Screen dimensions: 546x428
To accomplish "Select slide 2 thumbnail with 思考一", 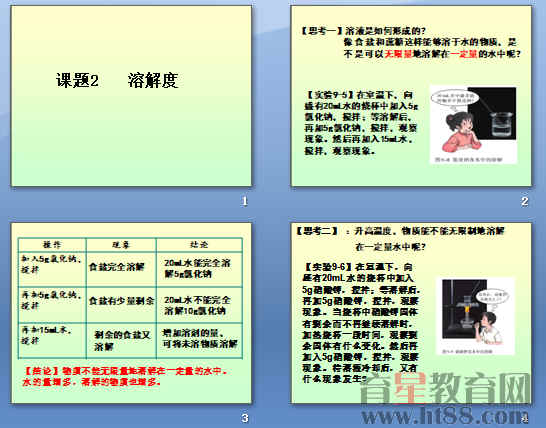I will point(411,96).
